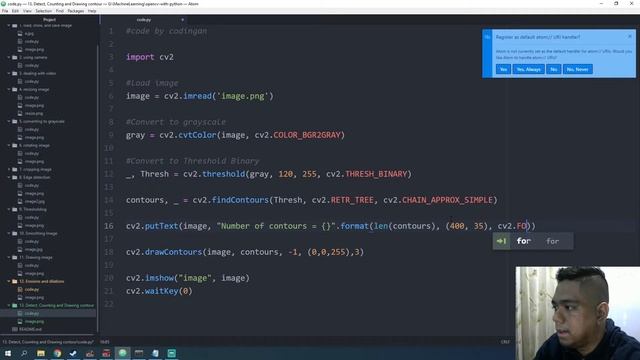This screenshot has height=360, width=640.
Task: Open resize.png under '4. resizing image'
Action: tap(34, 113)
